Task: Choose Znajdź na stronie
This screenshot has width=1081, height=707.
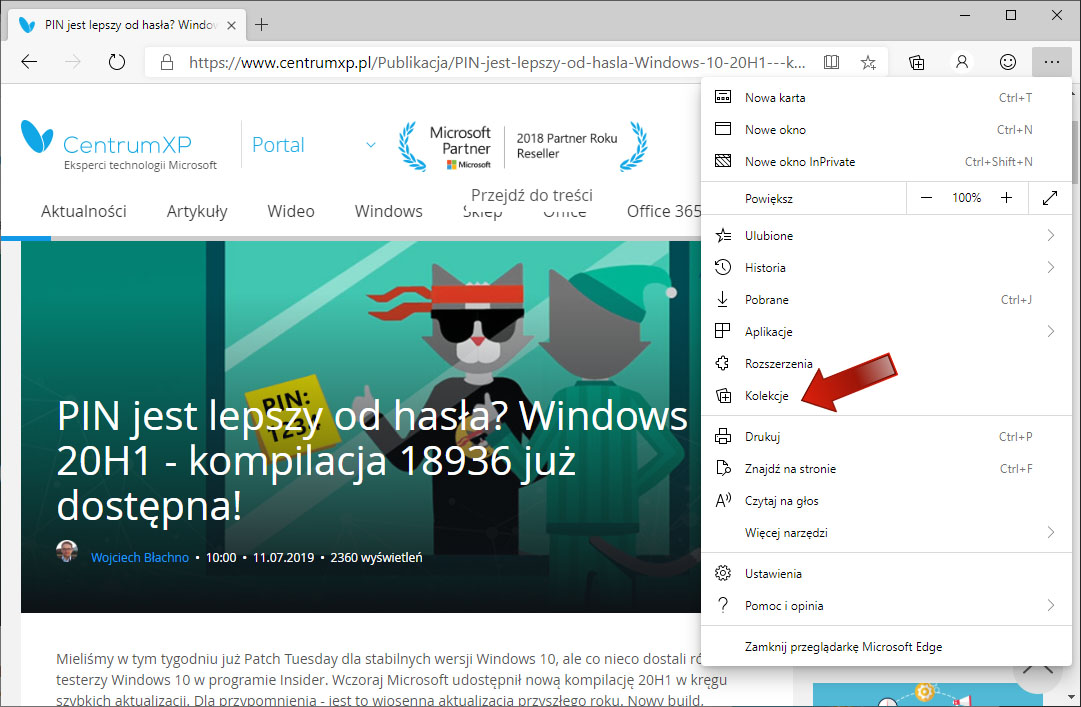Action: 886,469
